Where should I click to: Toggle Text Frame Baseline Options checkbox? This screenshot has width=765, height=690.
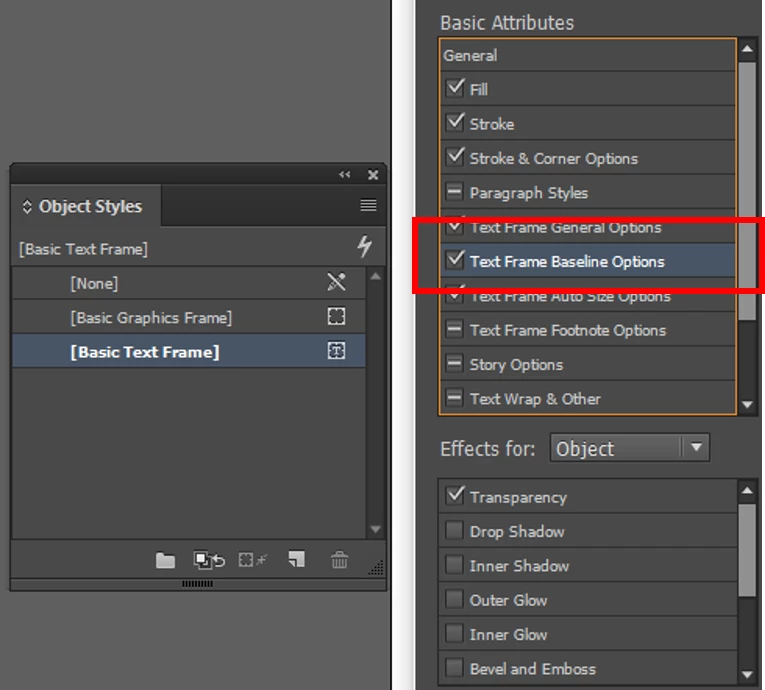[x=455, y=260]
